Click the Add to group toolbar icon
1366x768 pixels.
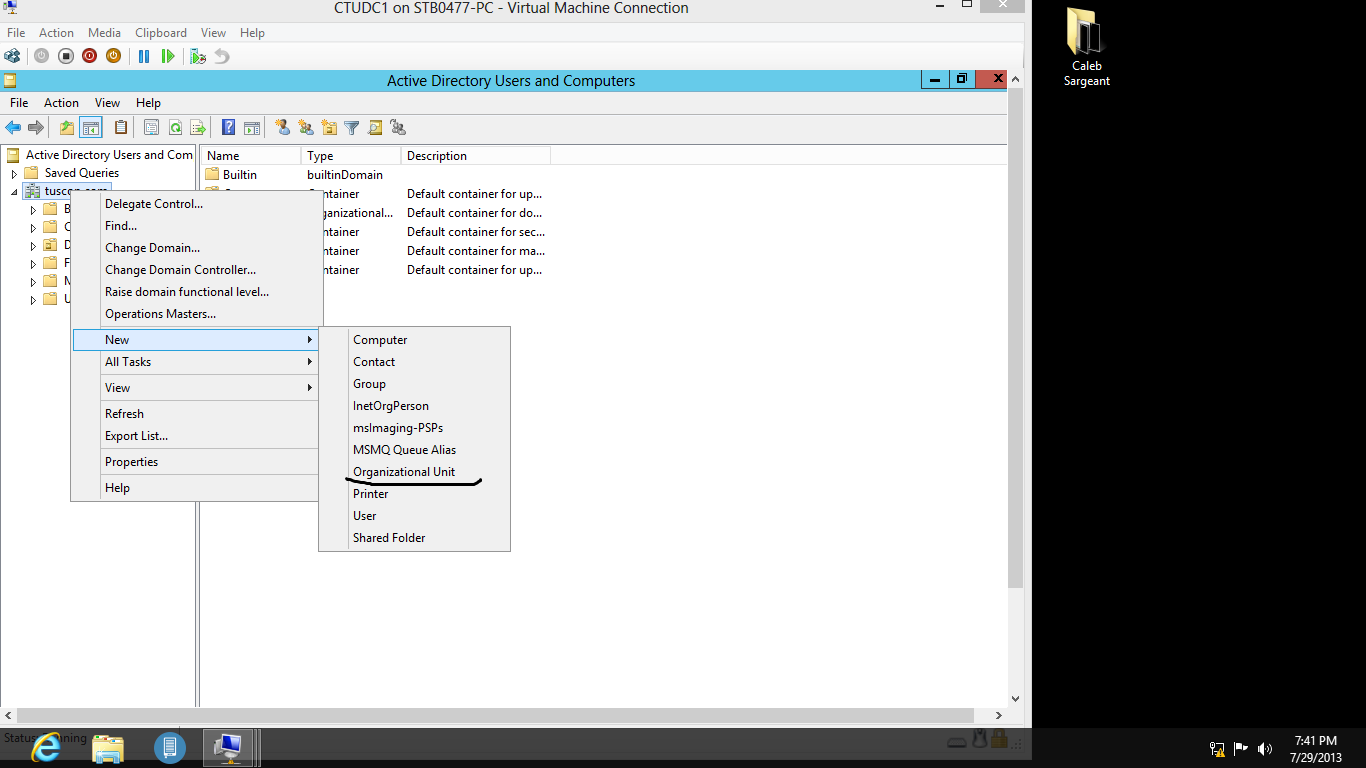(398, 127)
